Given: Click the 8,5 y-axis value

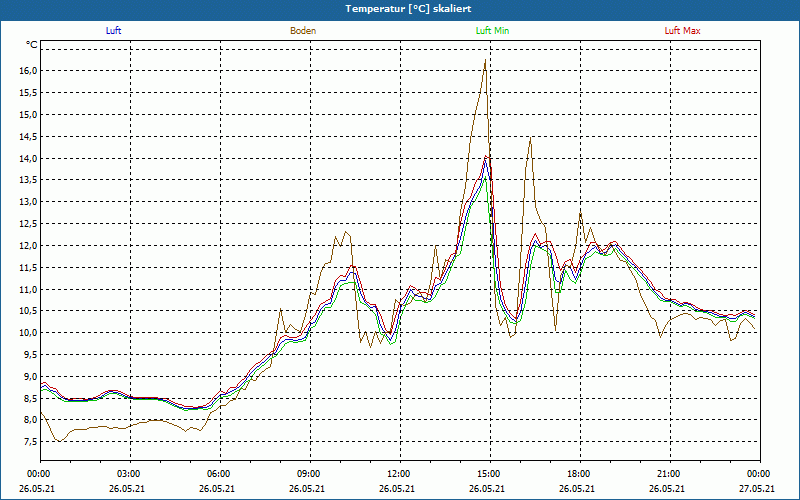Looking at the screenshot, I should click(31, 399).
